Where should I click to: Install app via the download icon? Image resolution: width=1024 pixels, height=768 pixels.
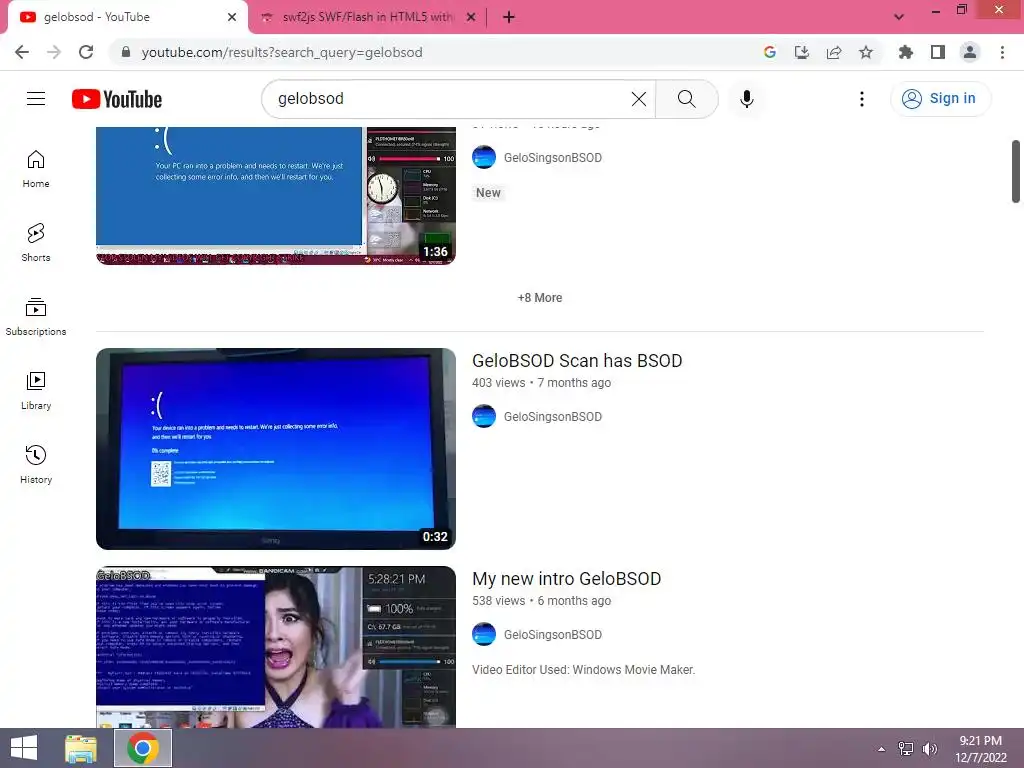[802, 52]
